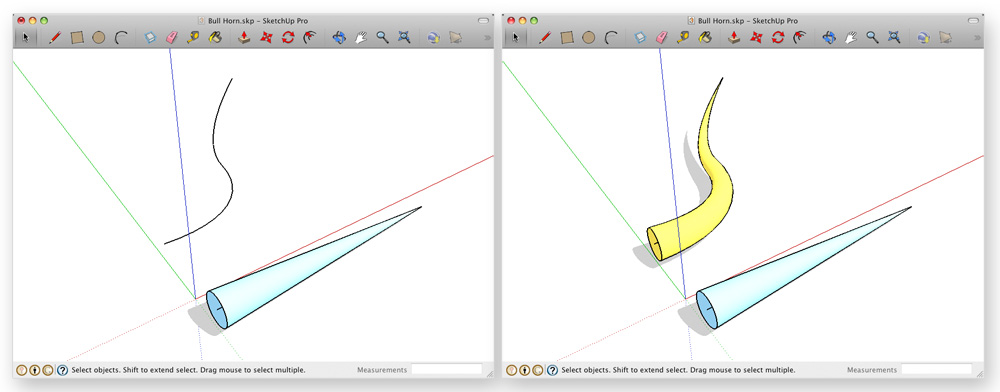This screenshot has height=392, width=1000.
Task: Expand the toolbar overflow chevron in the window without the yellow horn
Action: 487,38
